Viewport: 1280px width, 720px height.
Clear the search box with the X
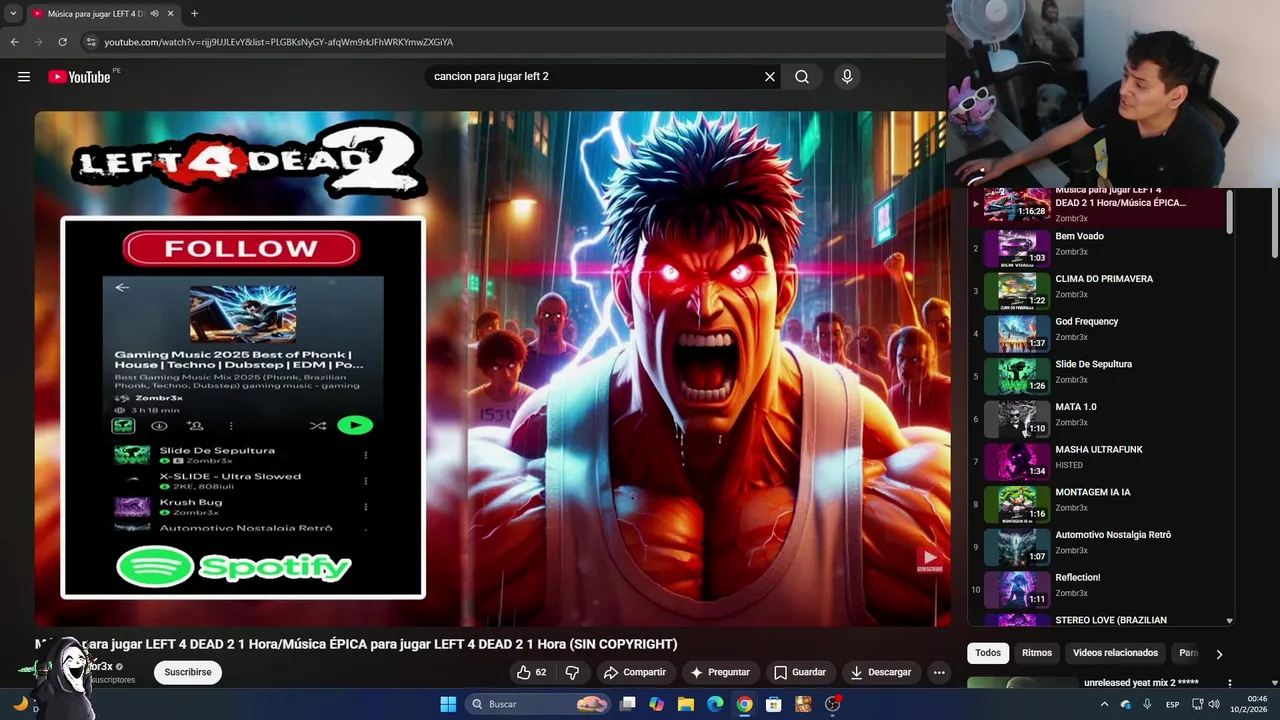click(770, 77)
